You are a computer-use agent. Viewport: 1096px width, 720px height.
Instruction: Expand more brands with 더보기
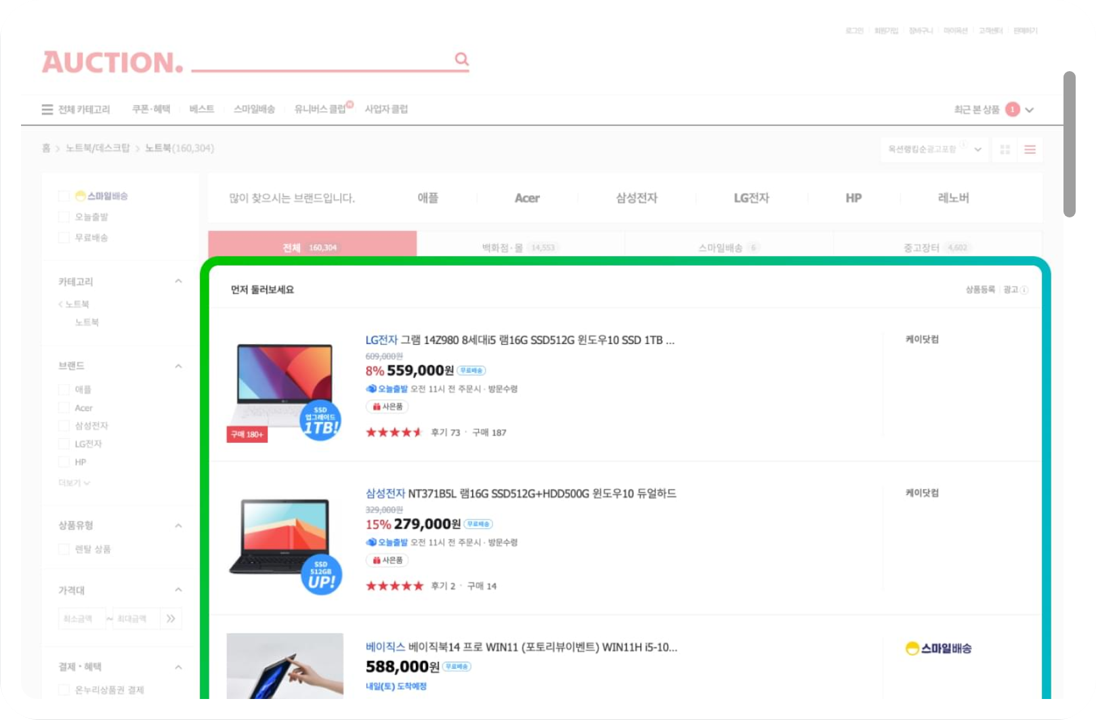click(x=74, y=483)
